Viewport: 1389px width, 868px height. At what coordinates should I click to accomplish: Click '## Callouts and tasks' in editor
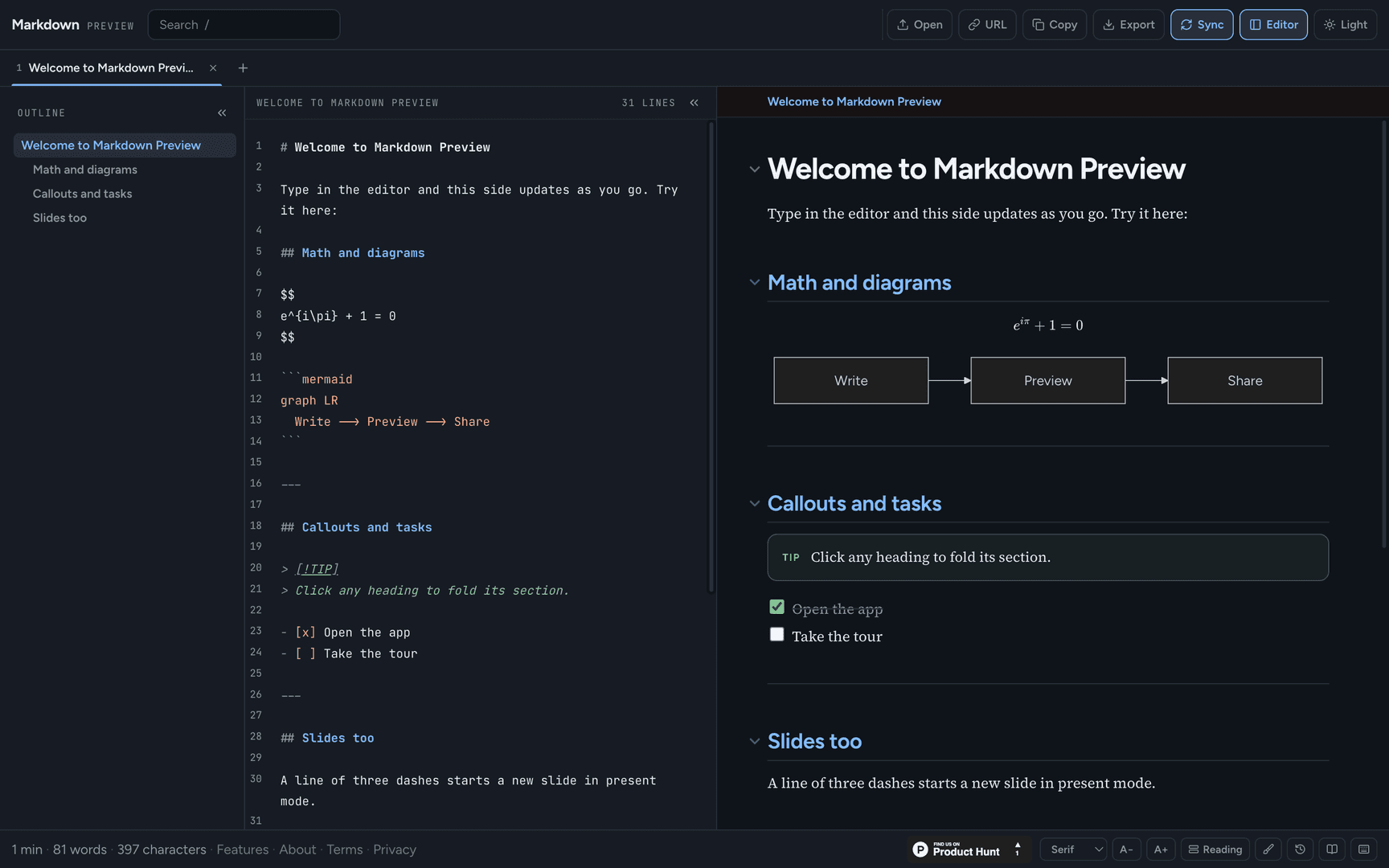pyautogui.click(x=356, y=527)
